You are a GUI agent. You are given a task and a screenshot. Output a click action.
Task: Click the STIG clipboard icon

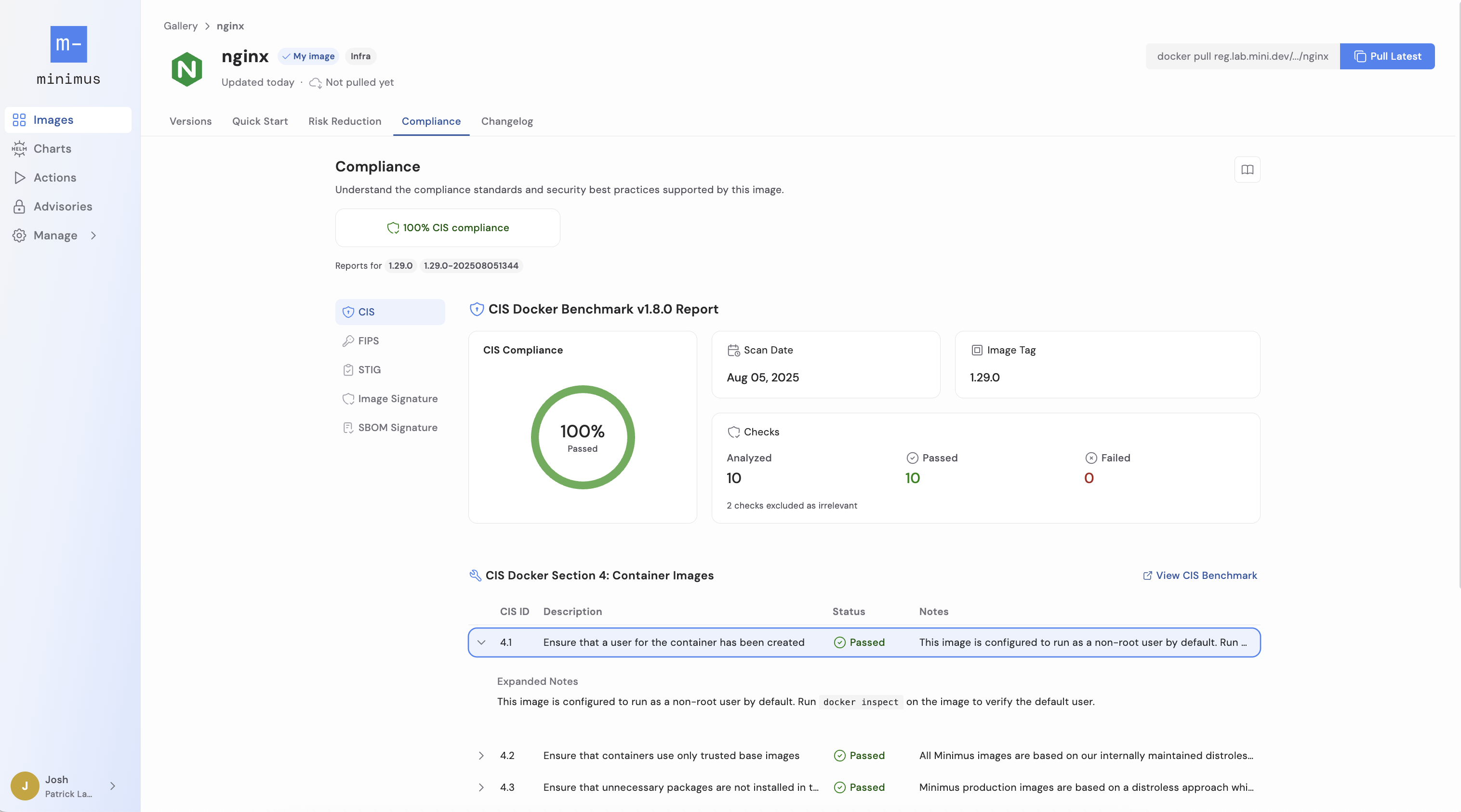(348, 370)
